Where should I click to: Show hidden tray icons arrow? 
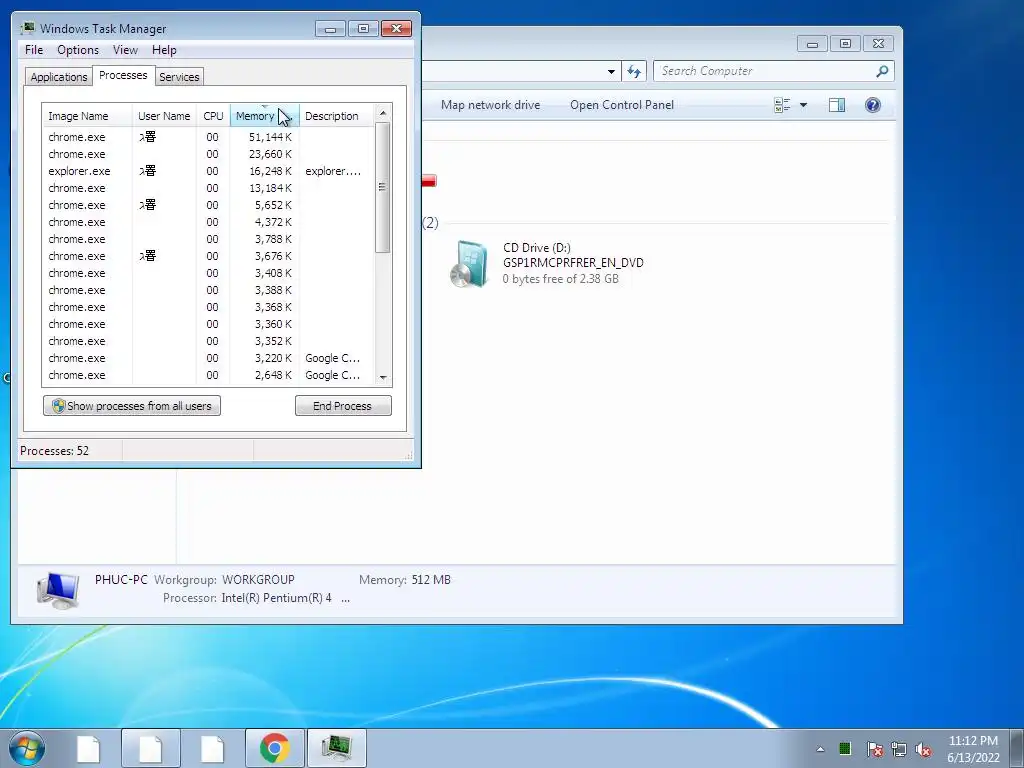(x=820, y=749)
